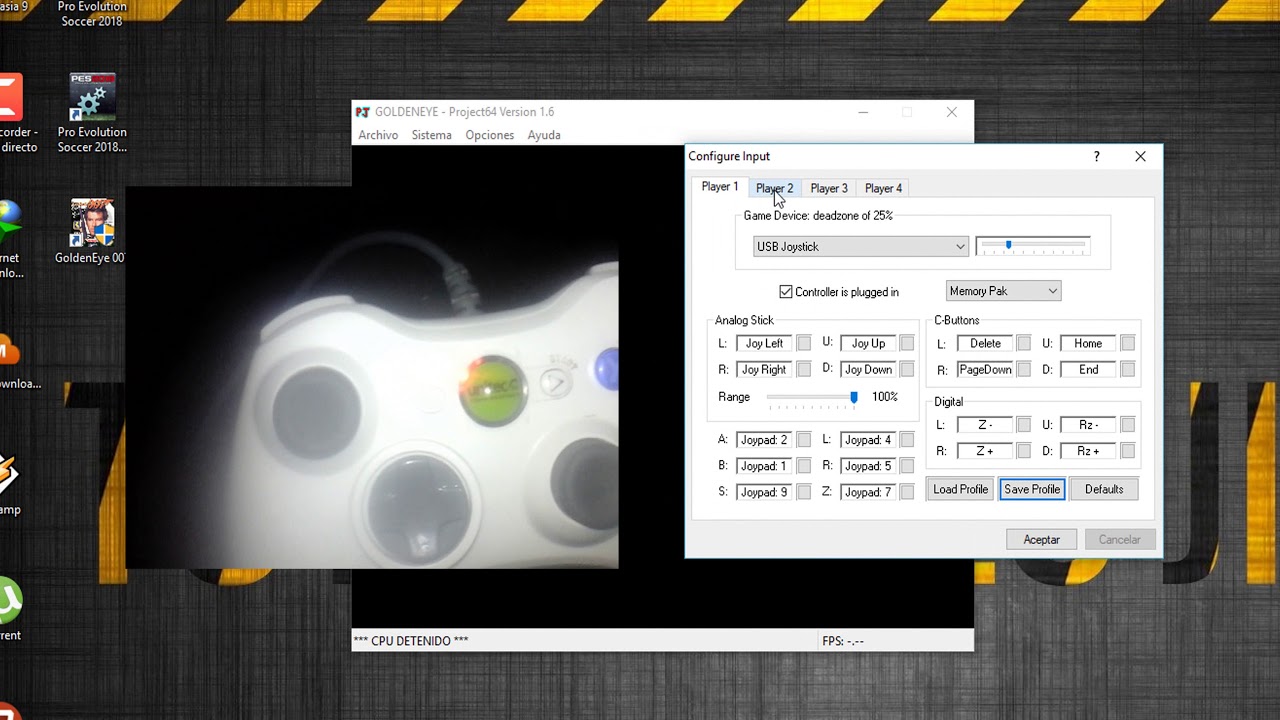Click the Digital Rz - field
Screen dimensions: 1280x720
1088,425
